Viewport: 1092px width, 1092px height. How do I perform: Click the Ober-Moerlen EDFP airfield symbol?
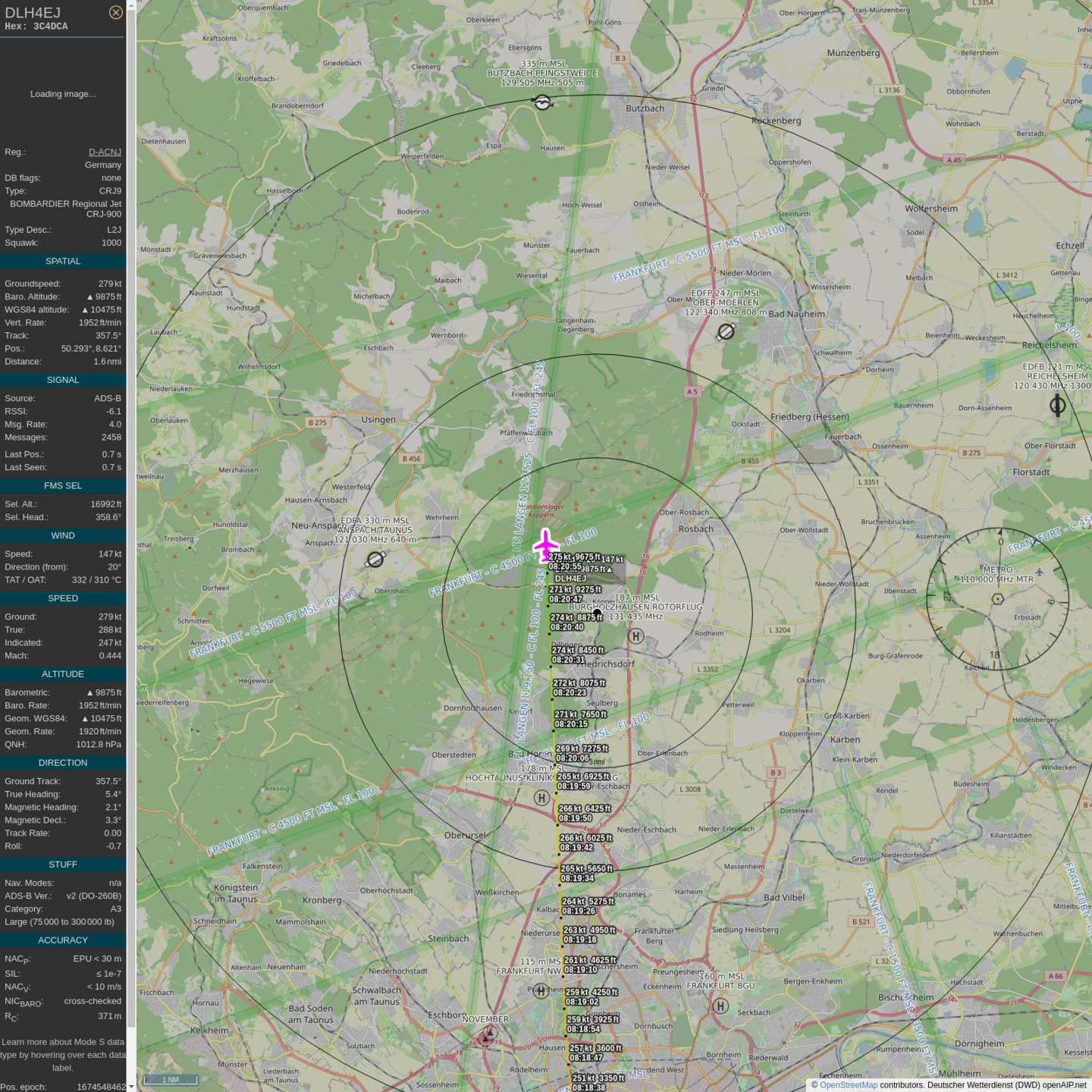(x=726, y=332)
